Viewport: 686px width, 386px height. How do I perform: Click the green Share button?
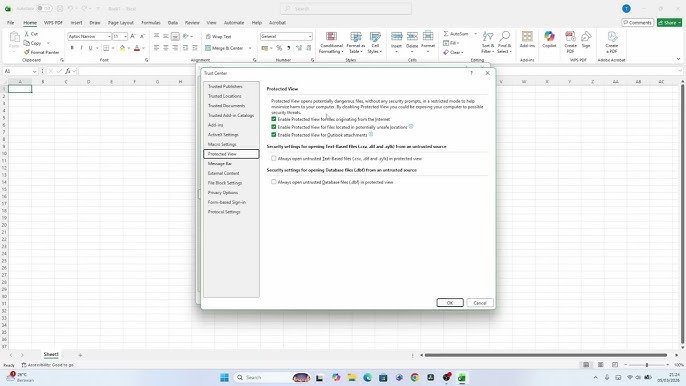(669, 22)
